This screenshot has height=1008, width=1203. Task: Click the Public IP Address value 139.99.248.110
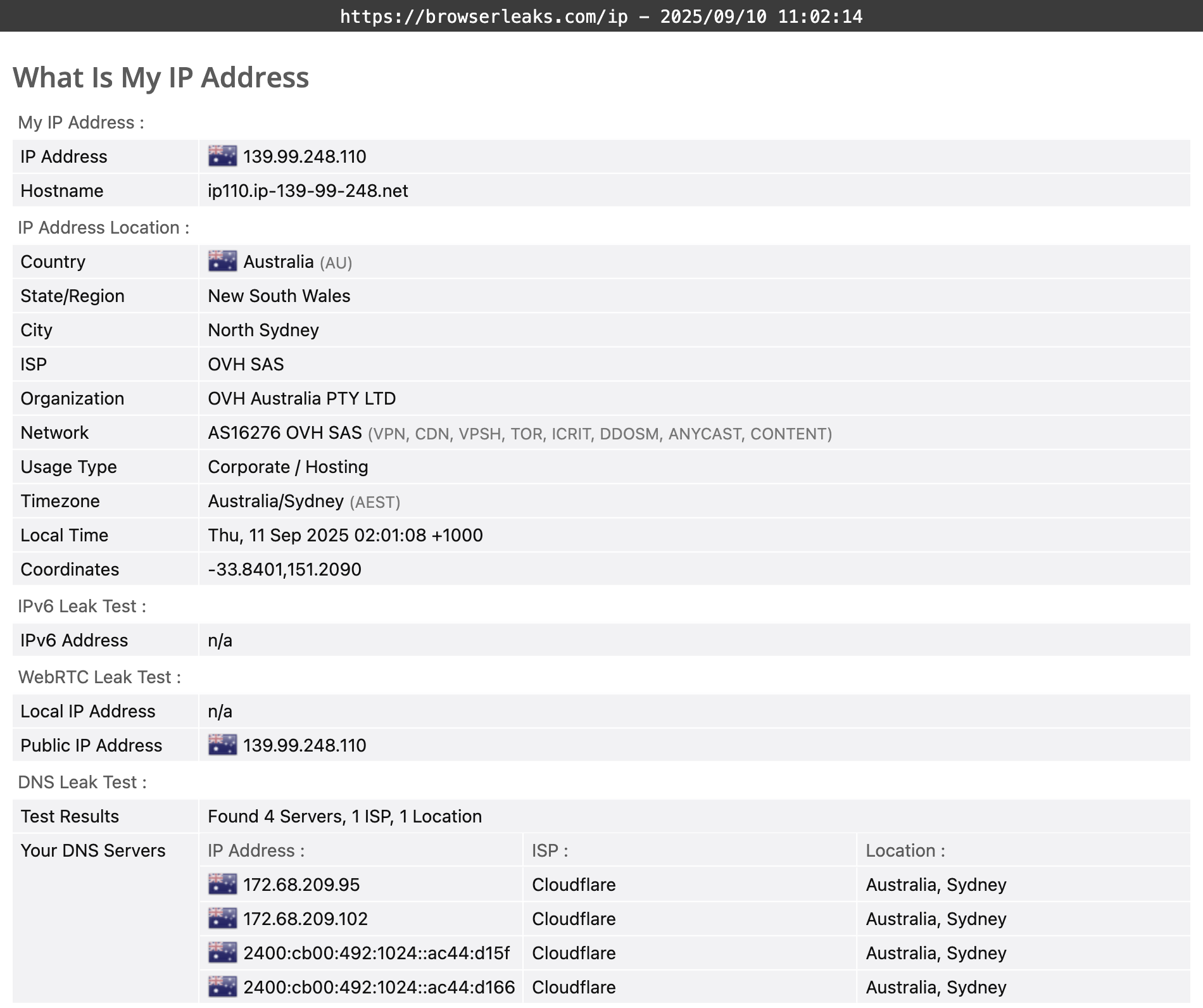coord(305,745)
